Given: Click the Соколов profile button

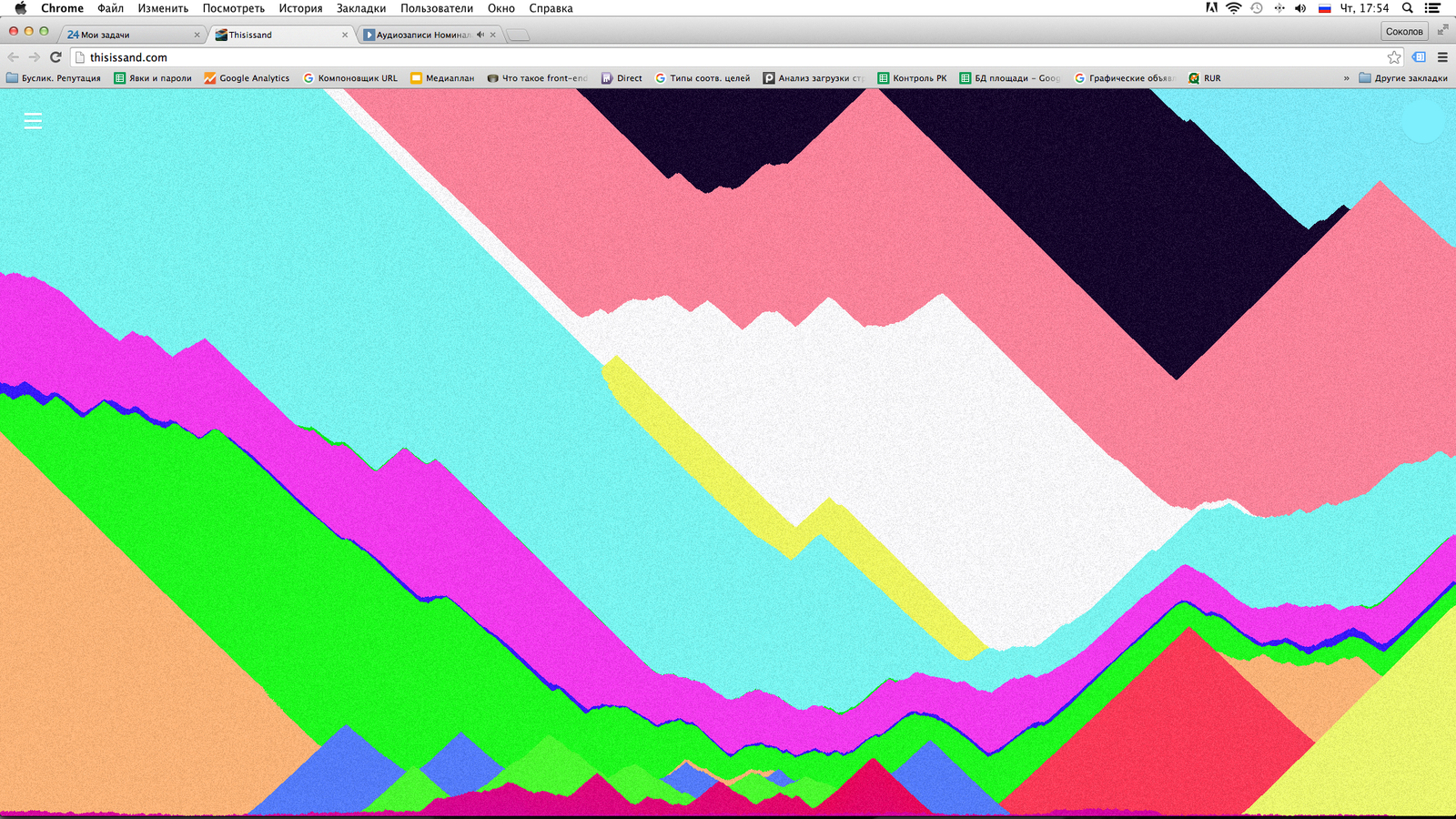Looking at the screenshot, I should tap(1403, 31).
